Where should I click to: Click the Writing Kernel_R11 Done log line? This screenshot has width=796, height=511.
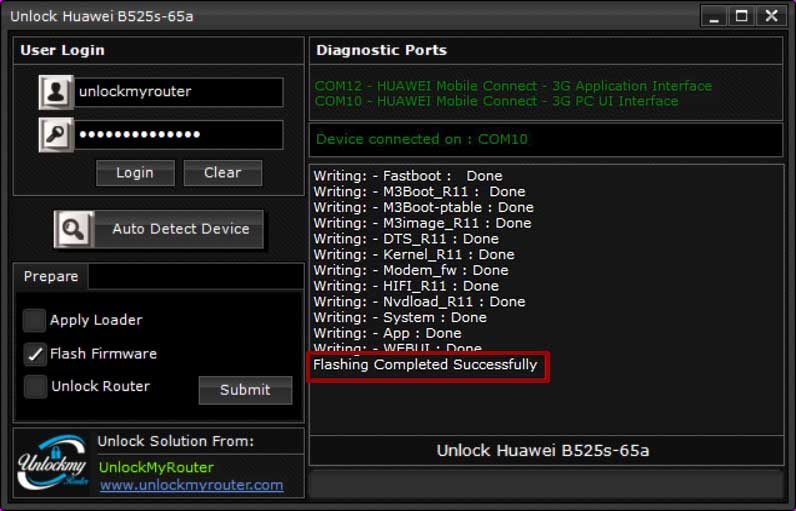414,254
